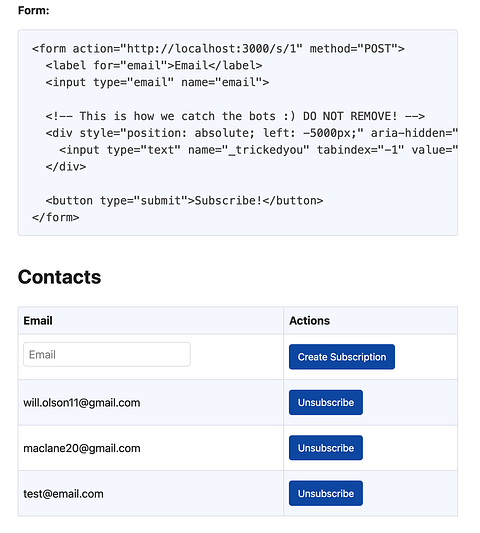Focus the Email input field
Image resolution: width=480 pixels, height=533 pixels.
point(107,355)
